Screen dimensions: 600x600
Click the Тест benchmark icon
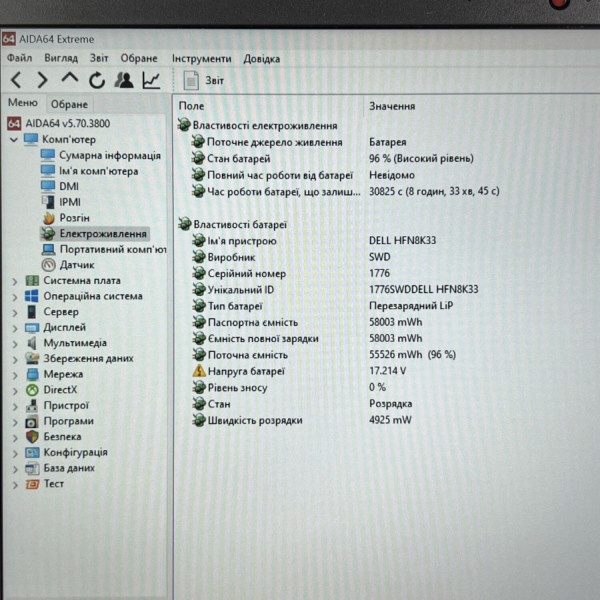(x=32, y=484)
